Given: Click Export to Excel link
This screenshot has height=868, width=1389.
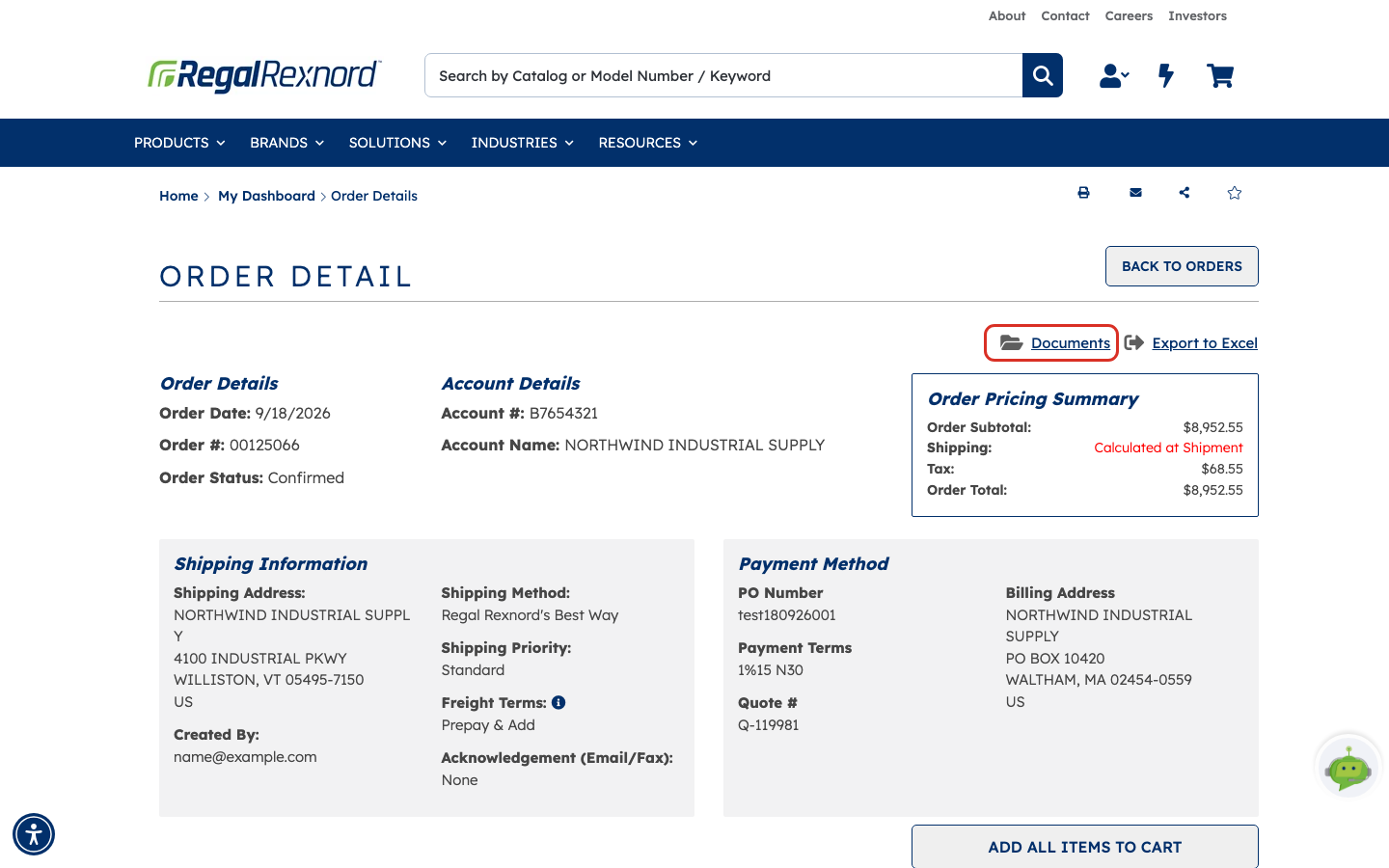Looking at the screenshot, I should [x=1205, y=342].
